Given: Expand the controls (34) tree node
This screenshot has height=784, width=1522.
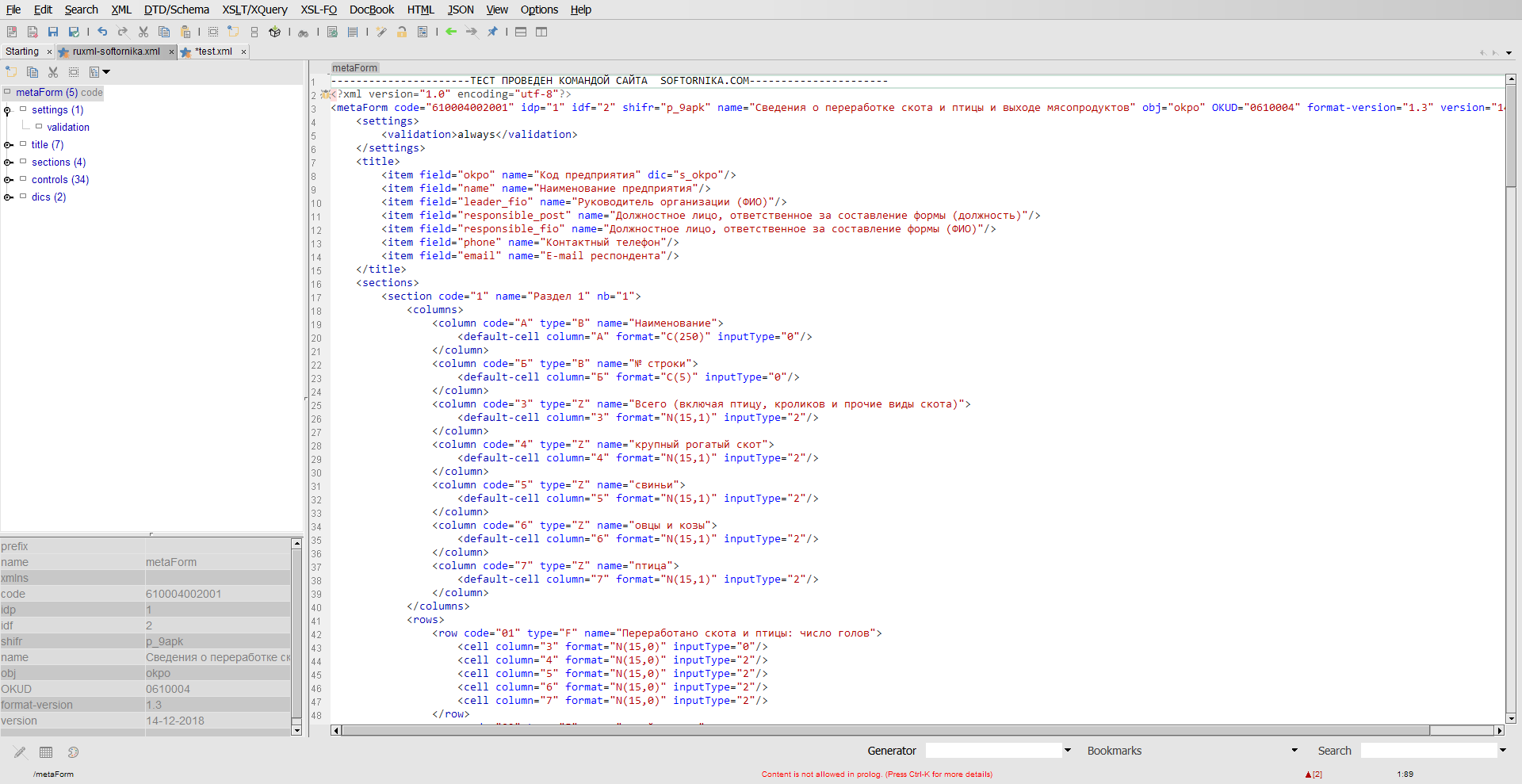Looking at the screenshot, I should point(9,180).
